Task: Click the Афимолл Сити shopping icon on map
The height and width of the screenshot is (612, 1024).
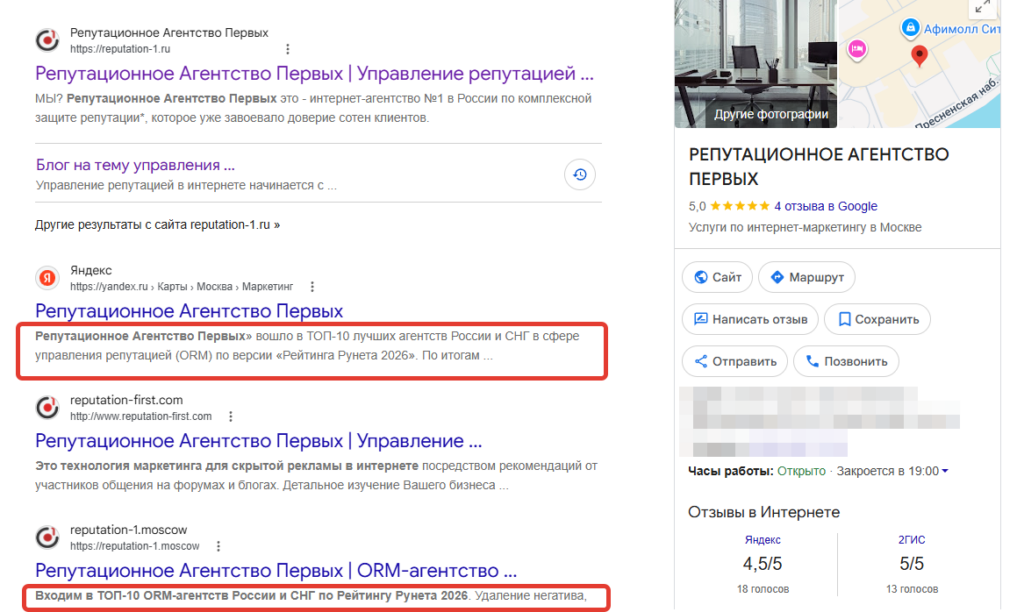Action: click(x=910, y=27)
